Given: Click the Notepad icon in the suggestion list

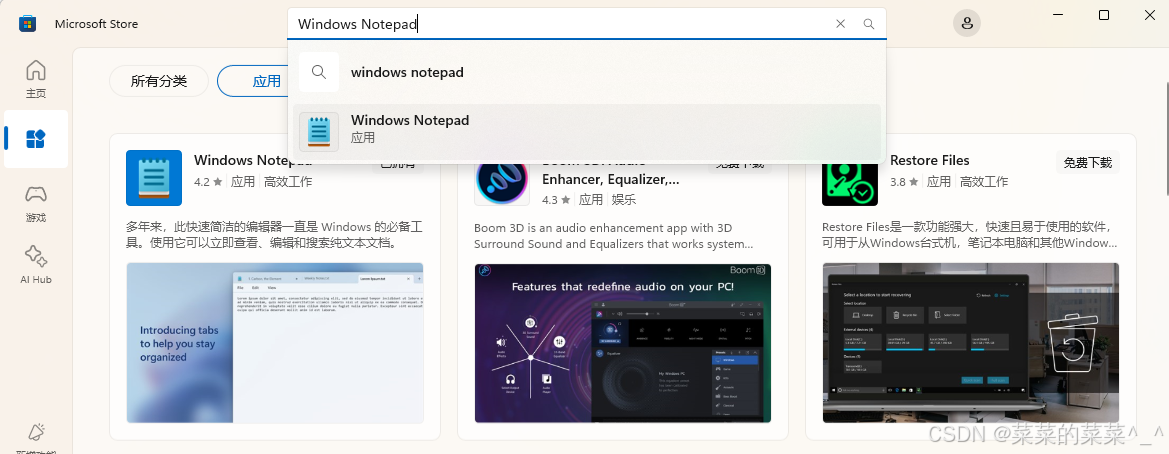Looking at the screenshot, I should 319,132.
